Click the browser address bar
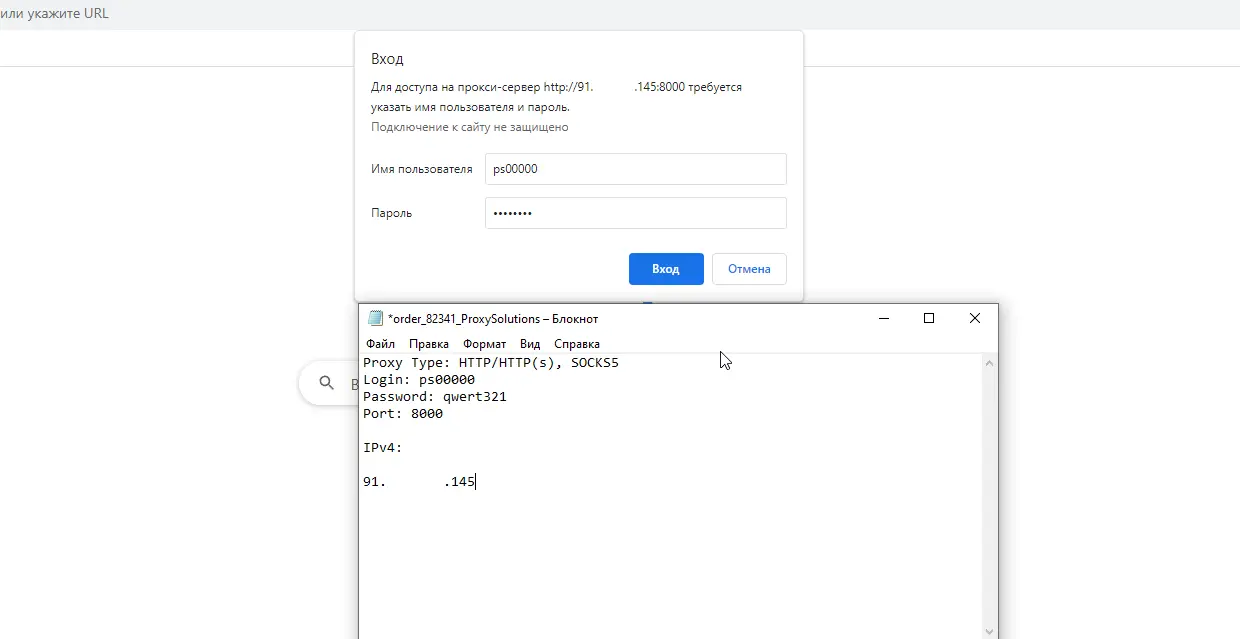1240x639 pixels. [x=150, y=13]
